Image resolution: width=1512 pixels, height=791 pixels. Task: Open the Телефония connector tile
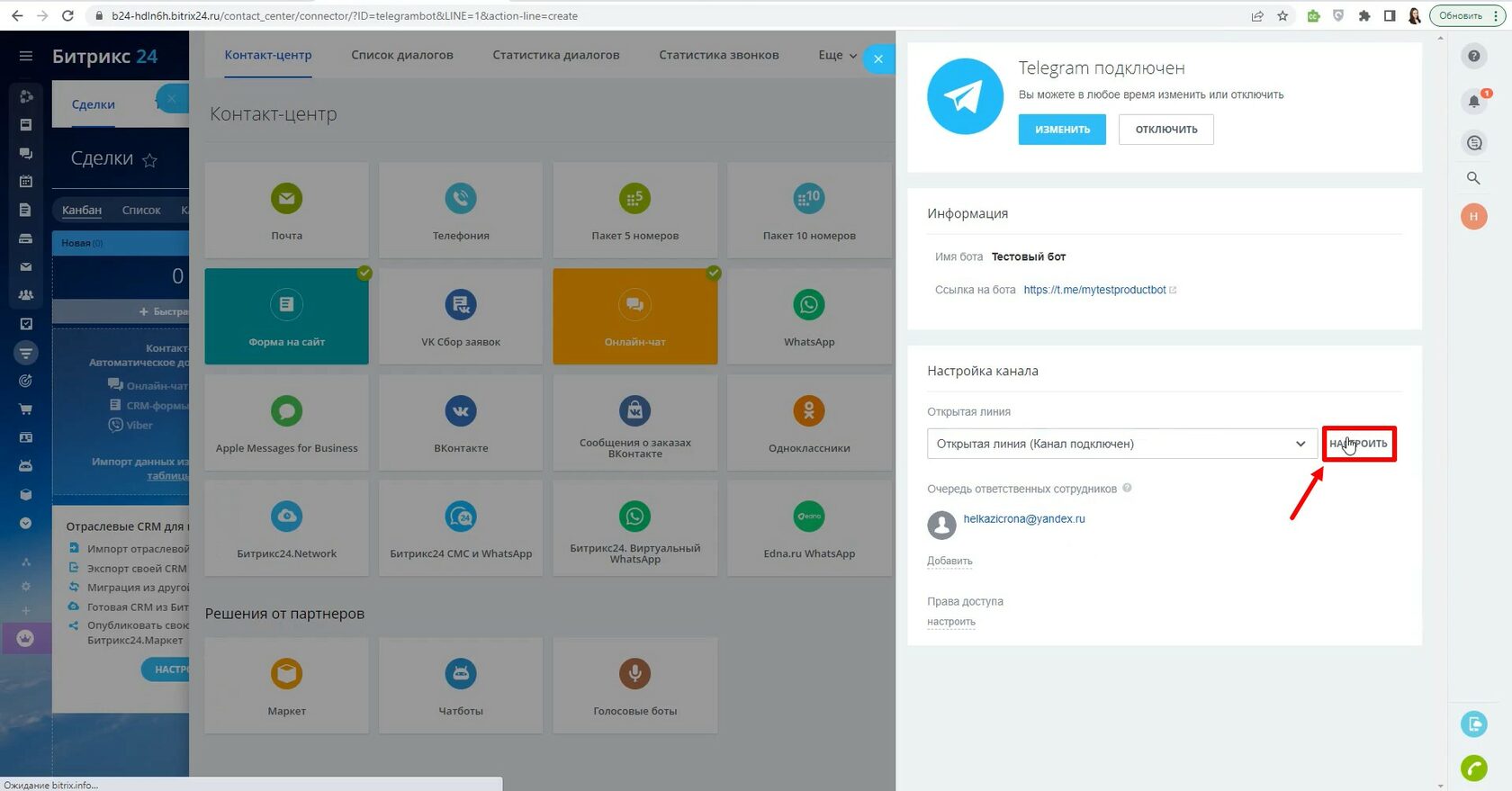(x=461, y=210)
